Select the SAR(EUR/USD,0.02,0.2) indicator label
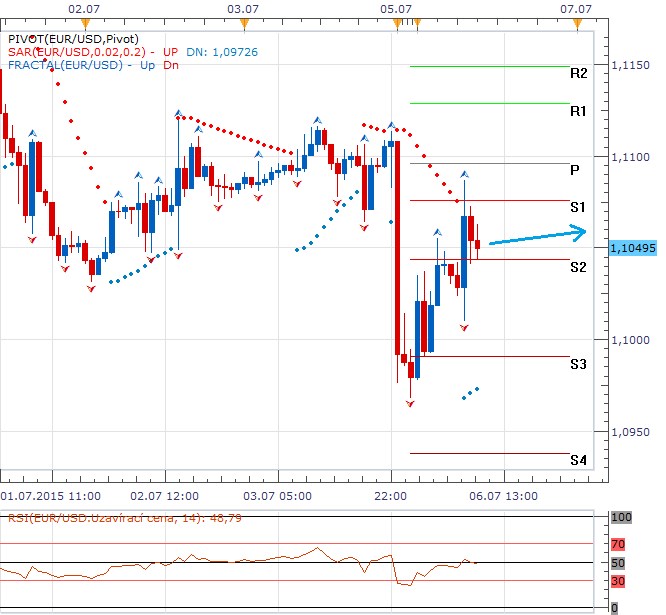Image resolution: width=666 pixels, height=615 pixels. tap(80, 52)
